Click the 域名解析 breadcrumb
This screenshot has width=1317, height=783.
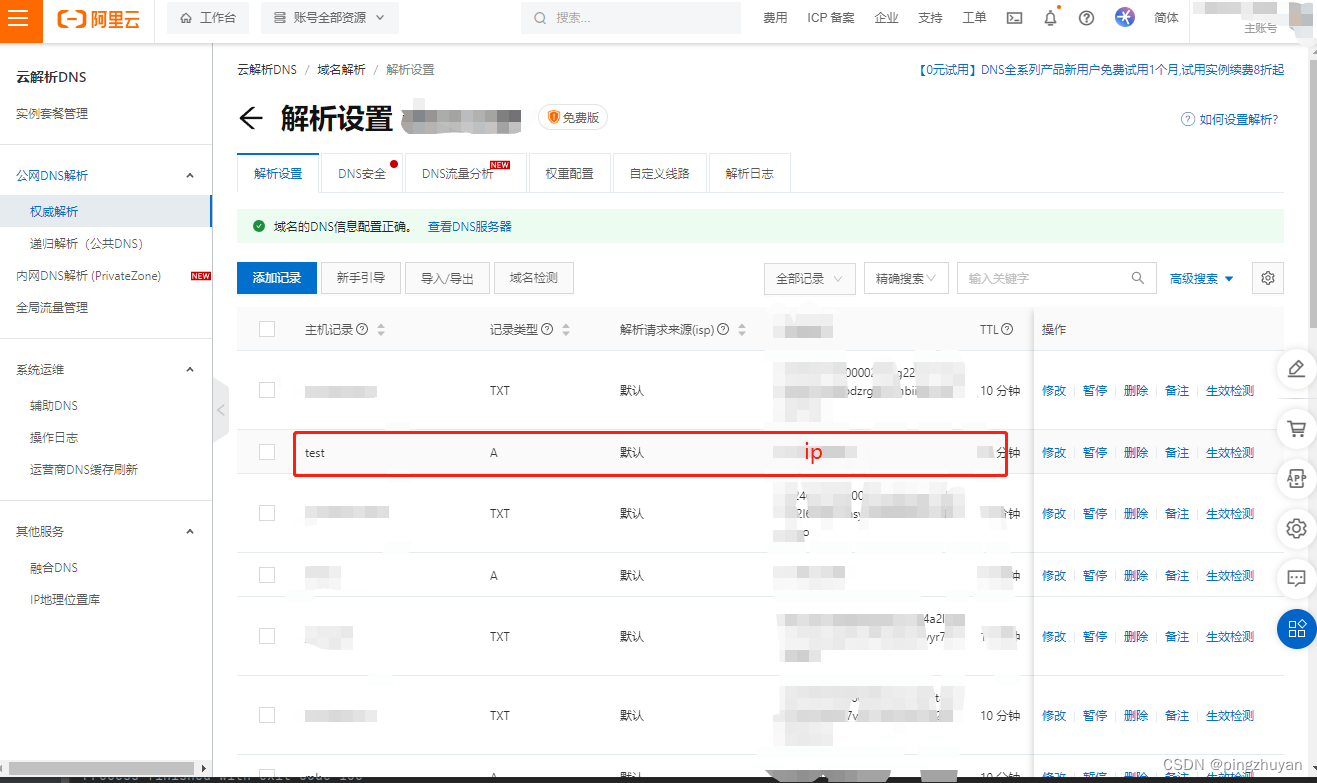pos(341,69)
